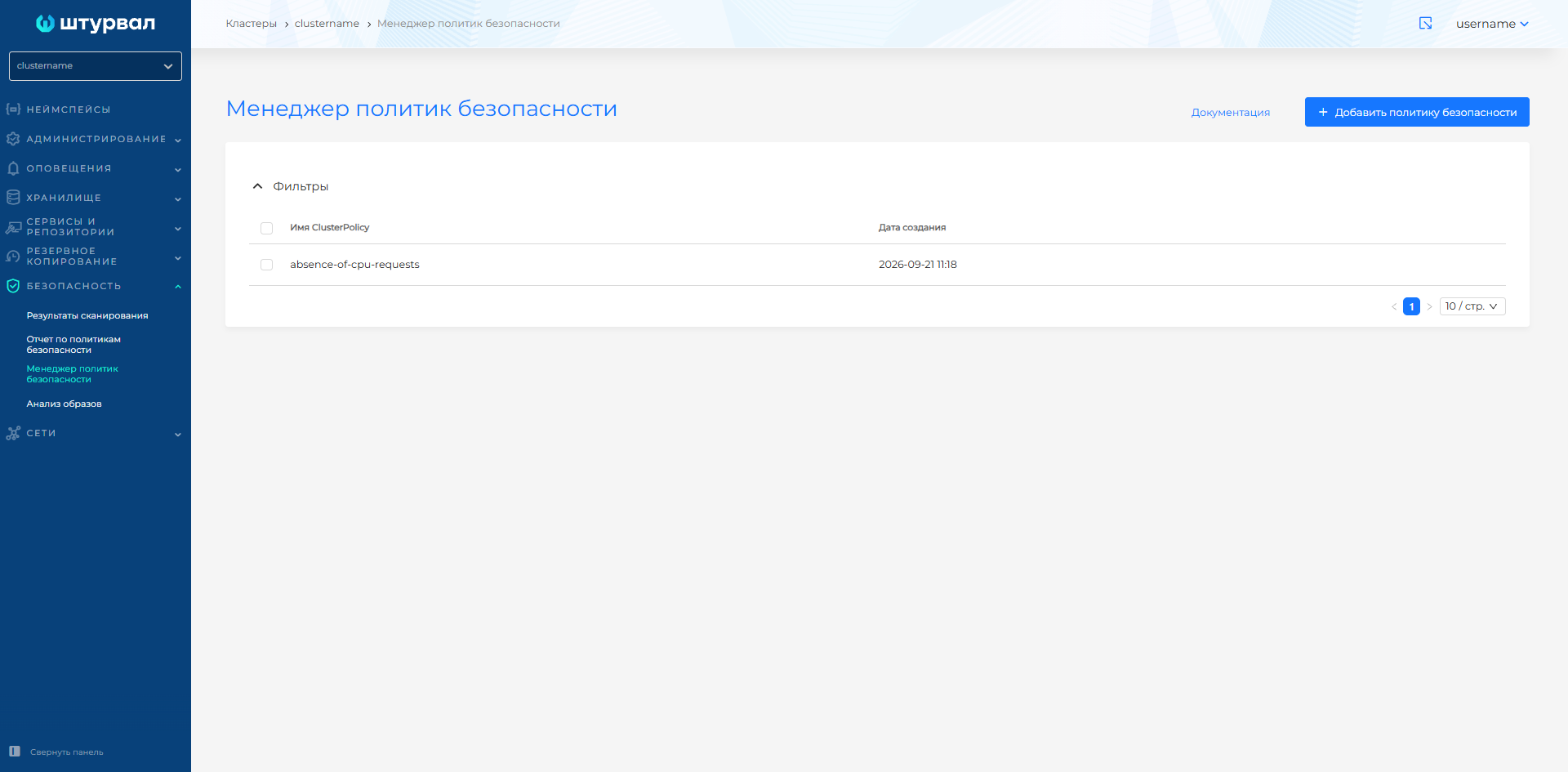Viewport: 1568px width, 772px height.
Task: Go to previous page arrow
Action: tap(1394, 306)
